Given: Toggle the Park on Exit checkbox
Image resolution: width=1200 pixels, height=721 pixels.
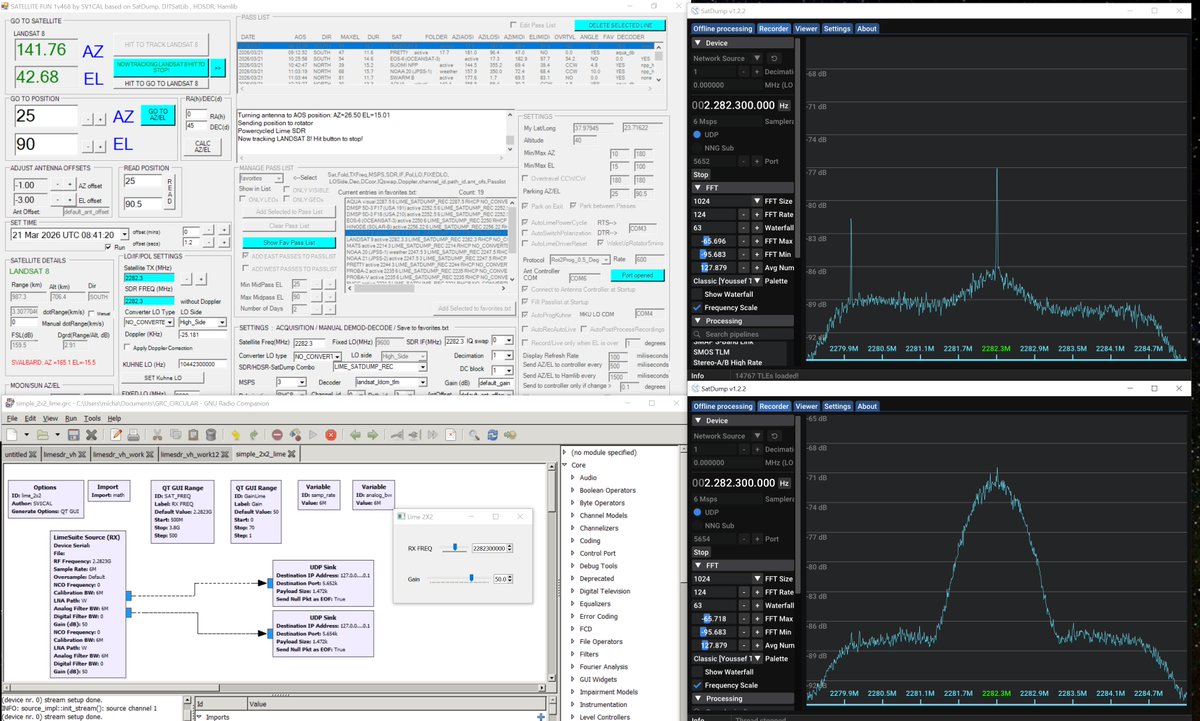Looking at the screenshot, I should pos(527,206).
